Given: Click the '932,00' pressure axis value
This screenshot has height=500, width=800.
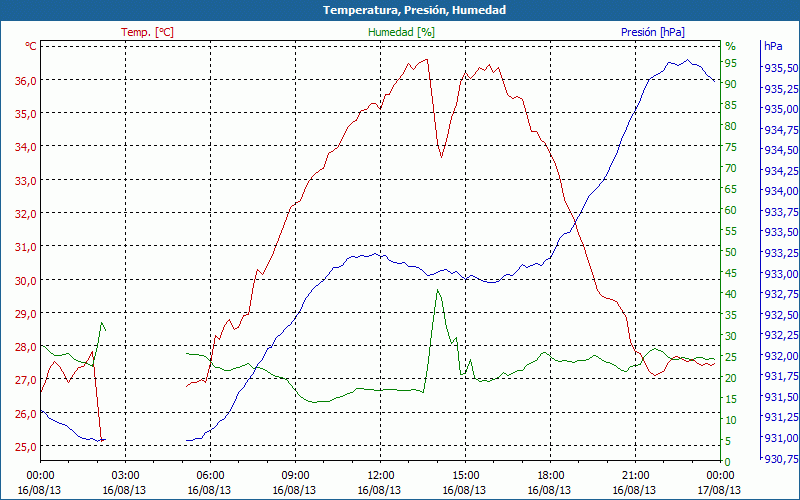Looking at the screenshot, I should pos(781,356).
